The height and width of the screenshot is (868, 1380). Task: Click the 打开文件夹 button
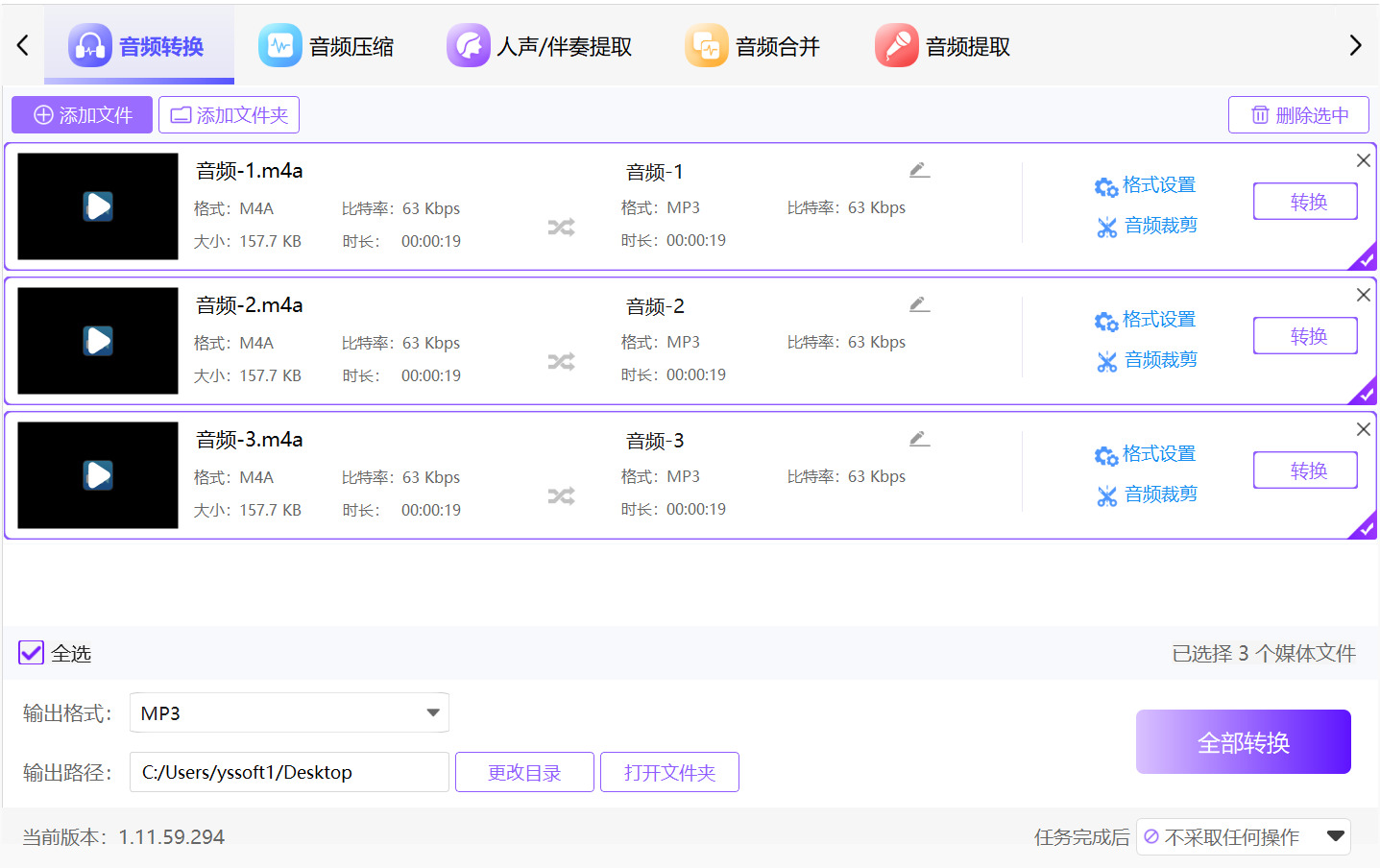669,772
